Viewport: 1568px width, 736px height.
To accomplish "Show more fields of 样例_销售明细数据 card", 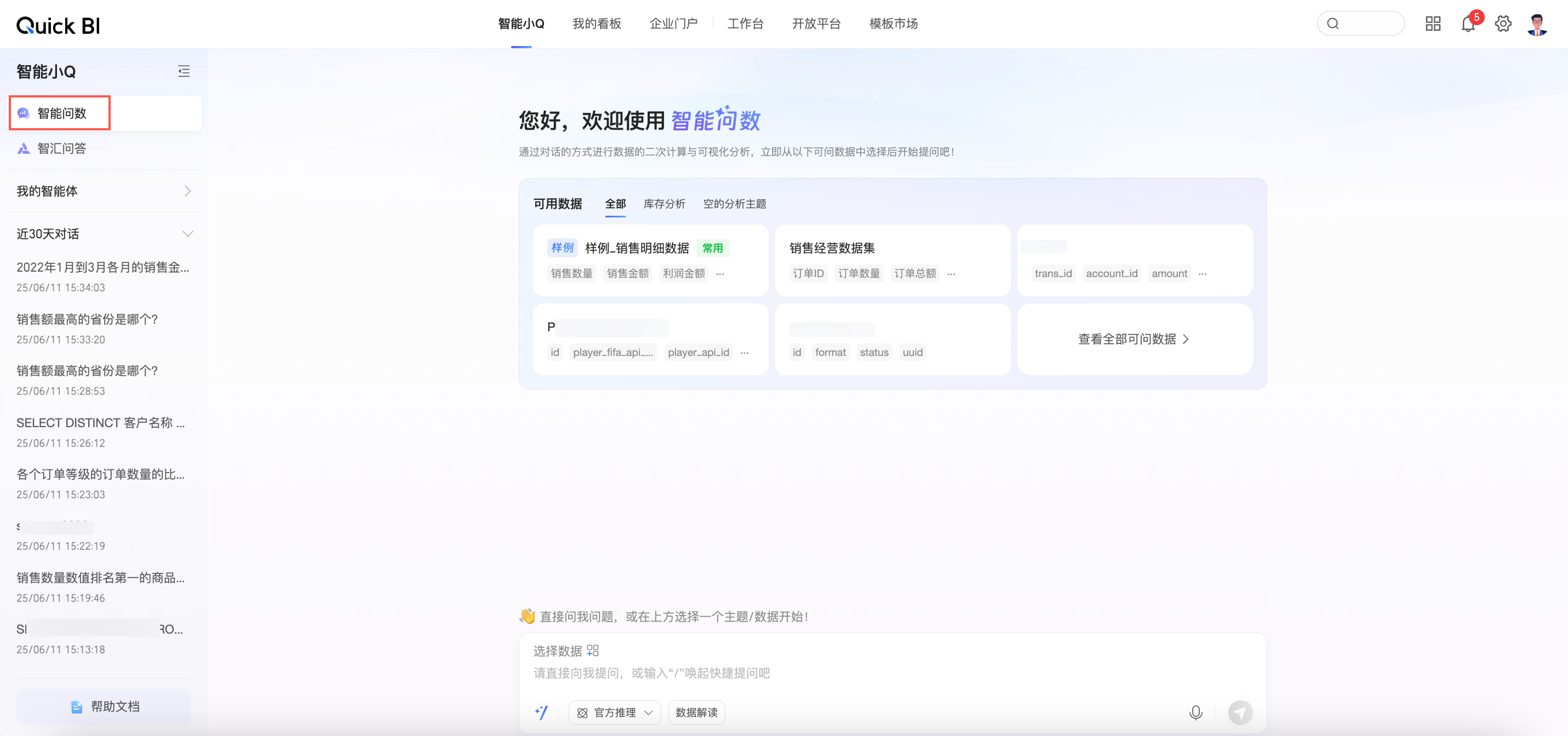I will pos(720,274).
